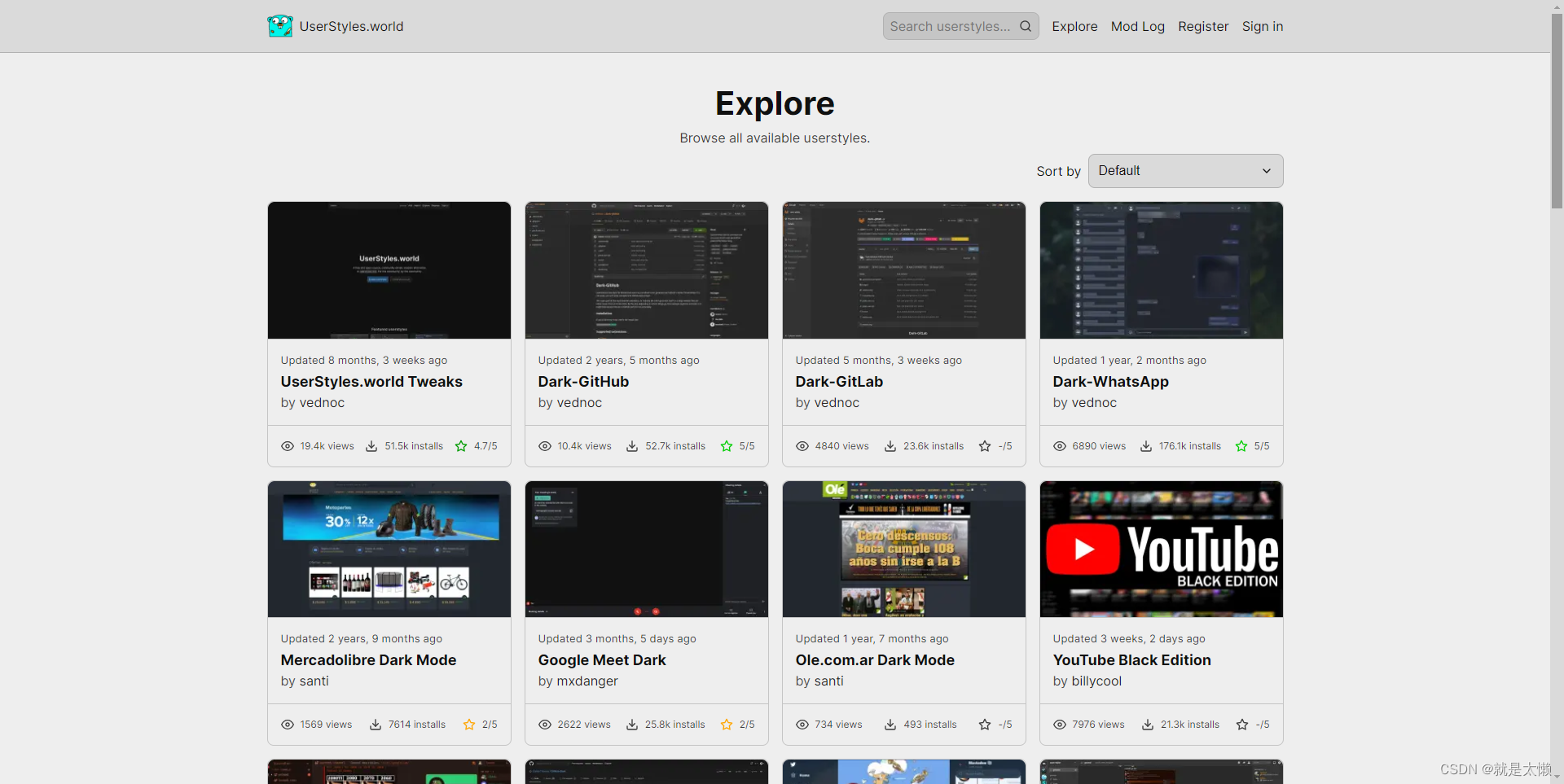Click 'Updated 3 weeks, 2 days ago' text
The image size is (1564, 784).
click(1129, 639)
